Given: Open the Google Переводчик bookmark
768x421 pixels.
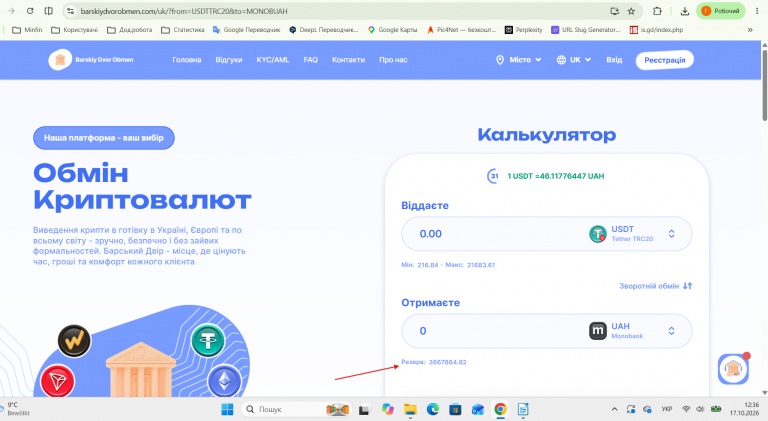Looking at the screenshot, I should coord(246,30).
